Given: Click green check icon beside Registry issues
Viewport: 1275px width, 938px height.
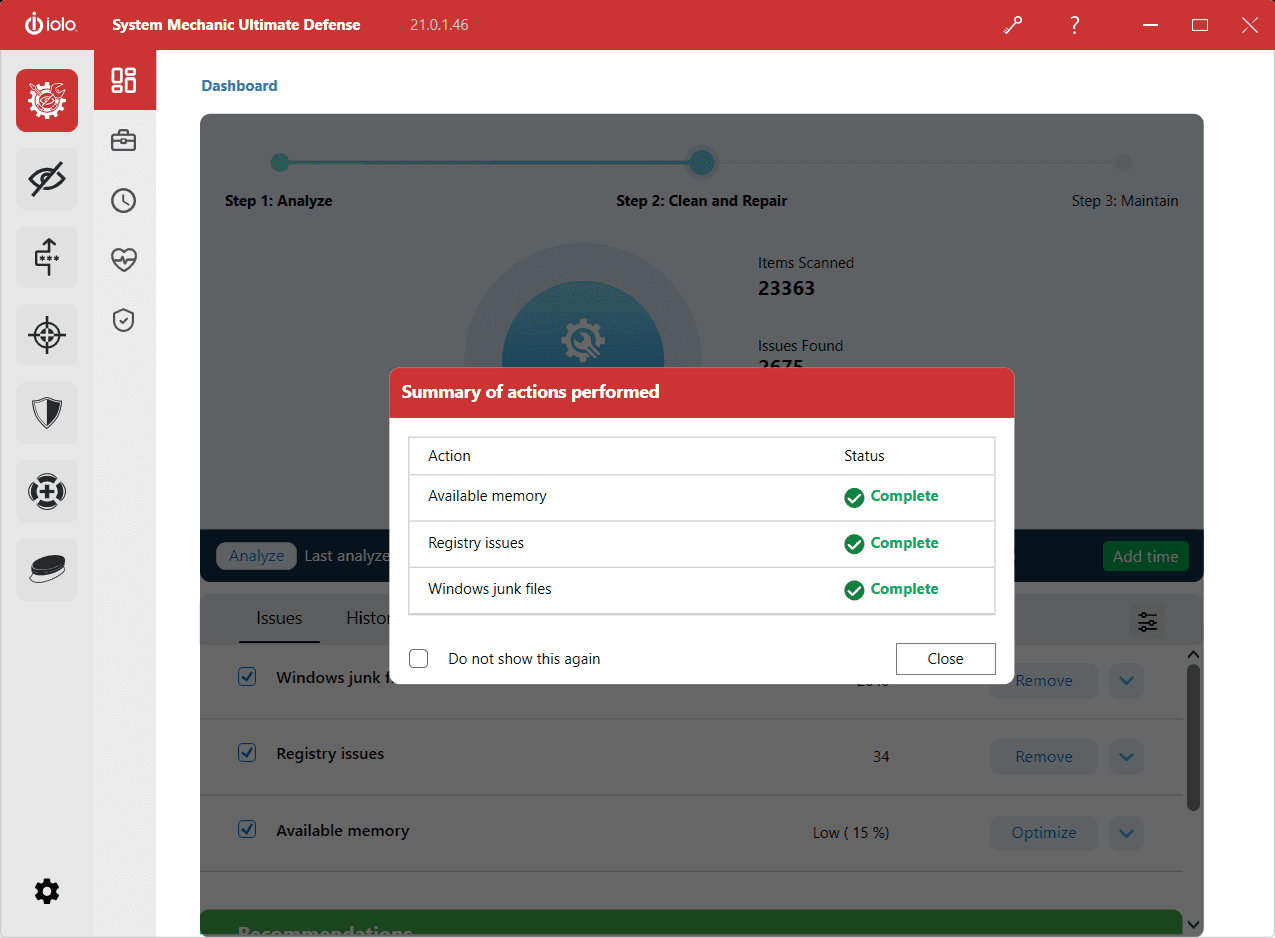Looking at the screenshot, I should (854, 544).
